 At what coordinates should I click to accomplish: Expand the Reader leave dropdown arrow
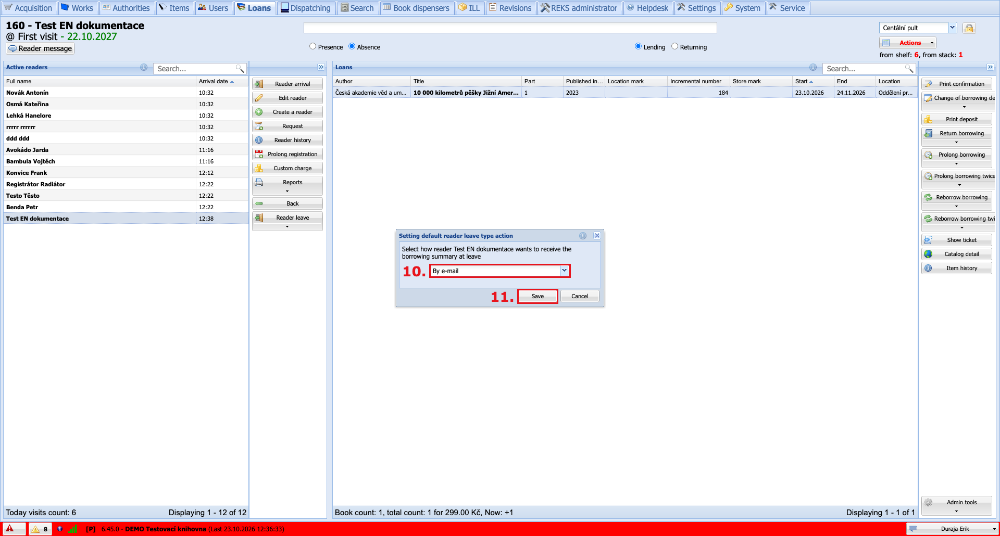pyautogui.click(x=288, y=226)
